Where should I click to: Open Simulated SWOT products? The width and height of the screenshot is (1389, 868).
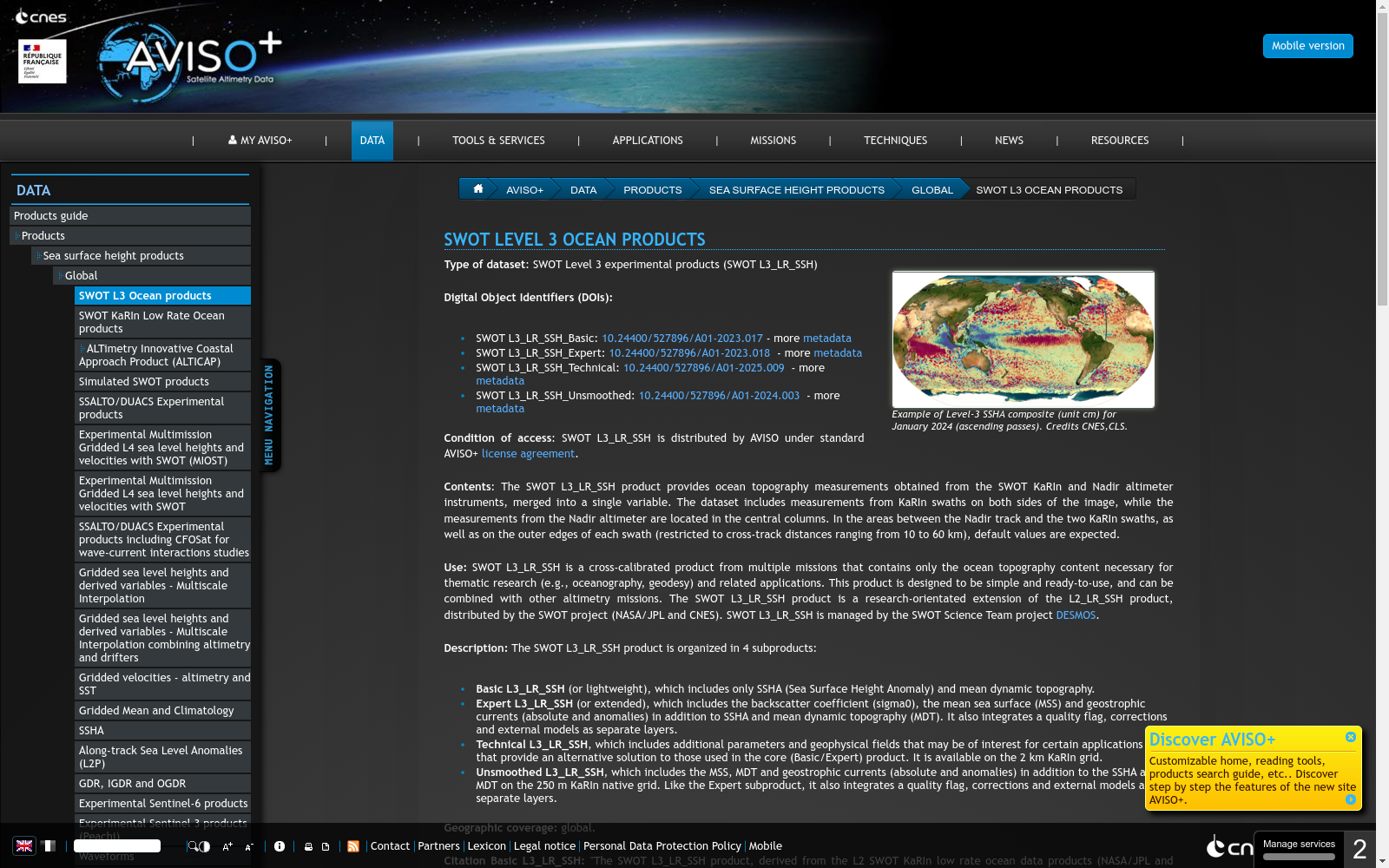click(162, 382)
